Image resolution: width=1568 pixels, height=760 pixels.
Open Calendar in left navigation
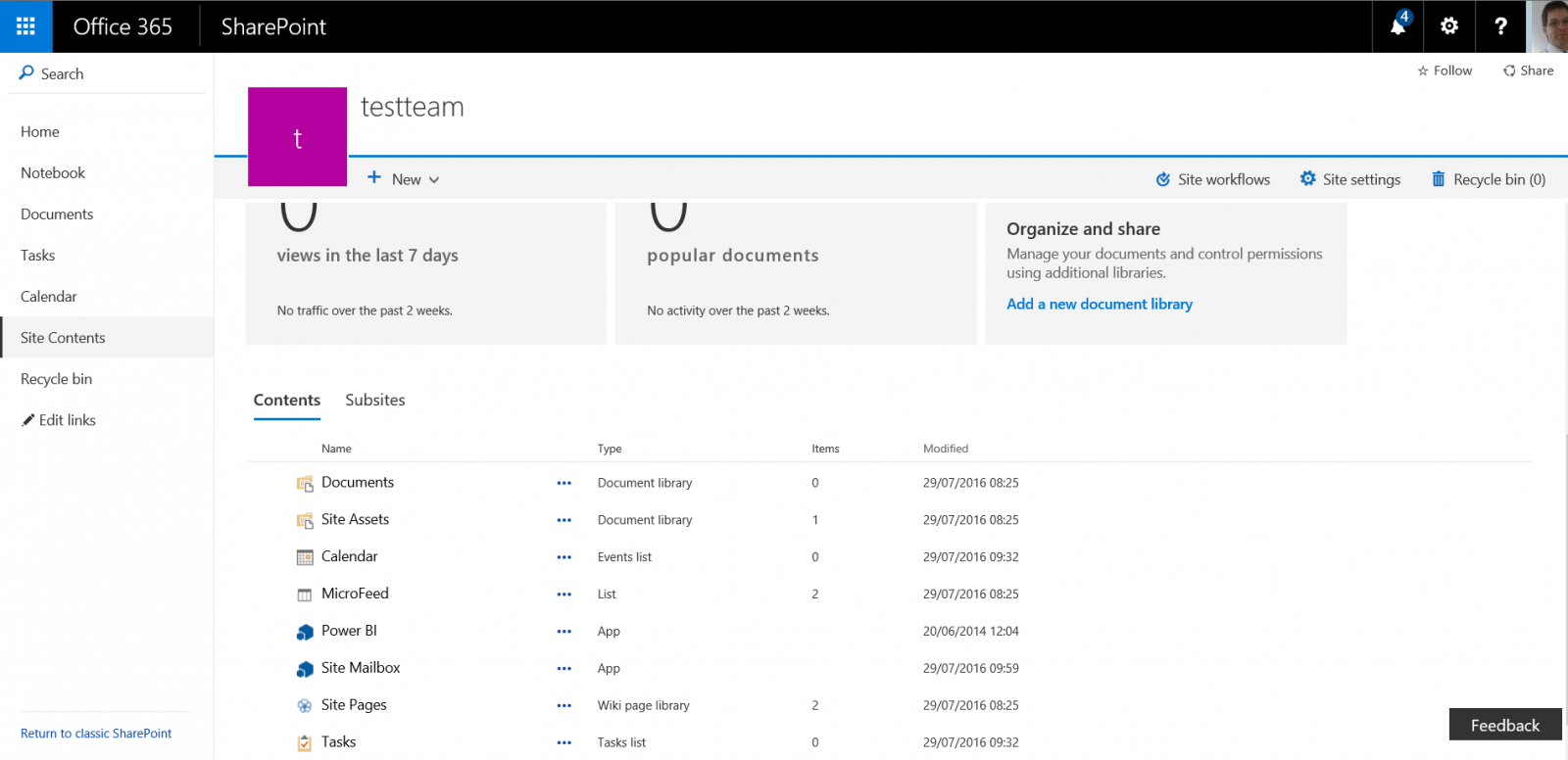(x=49, y=296)
